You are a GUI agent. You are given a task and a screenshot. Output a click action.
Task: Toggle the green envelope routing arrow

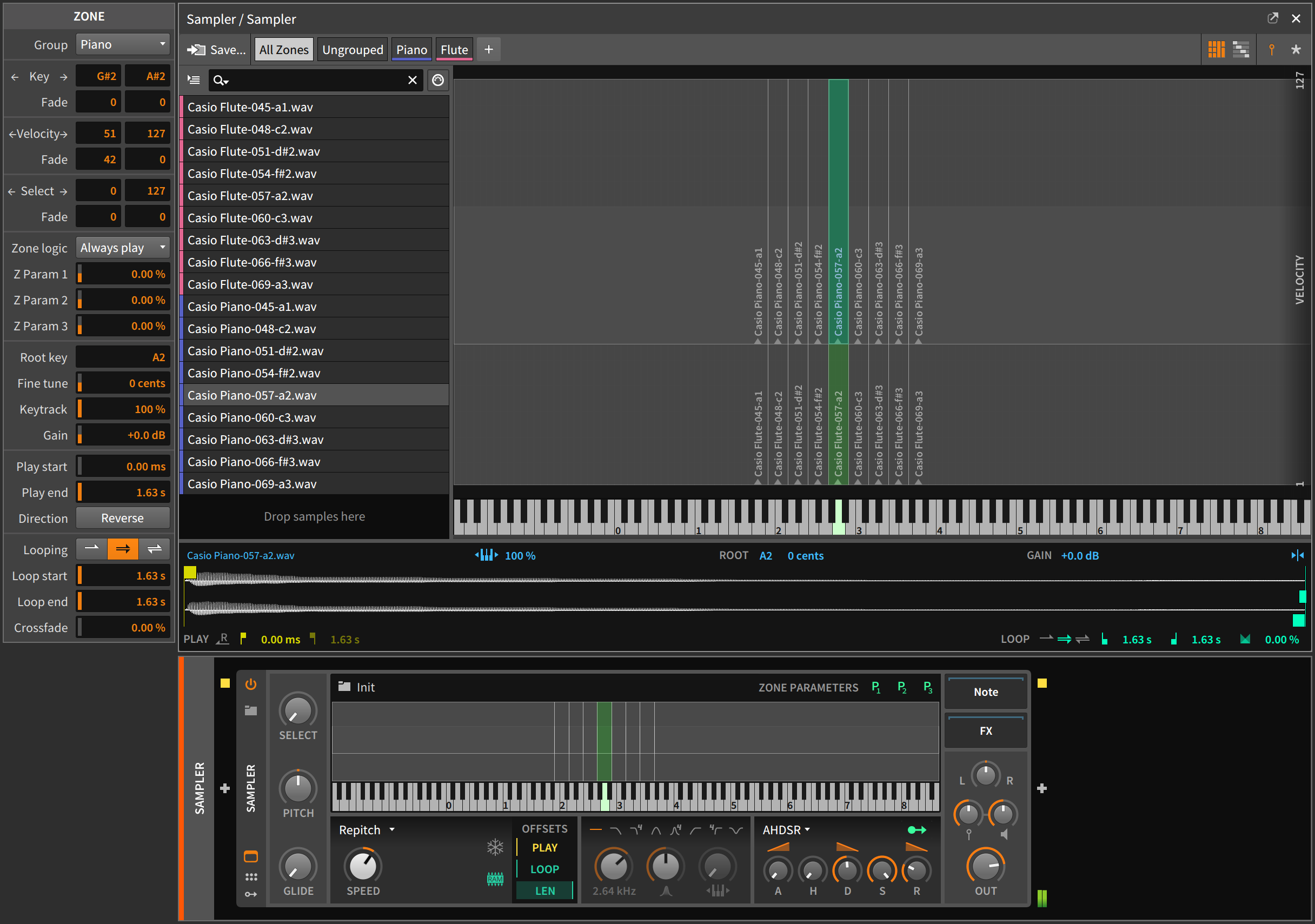click(x=916, y=830)
